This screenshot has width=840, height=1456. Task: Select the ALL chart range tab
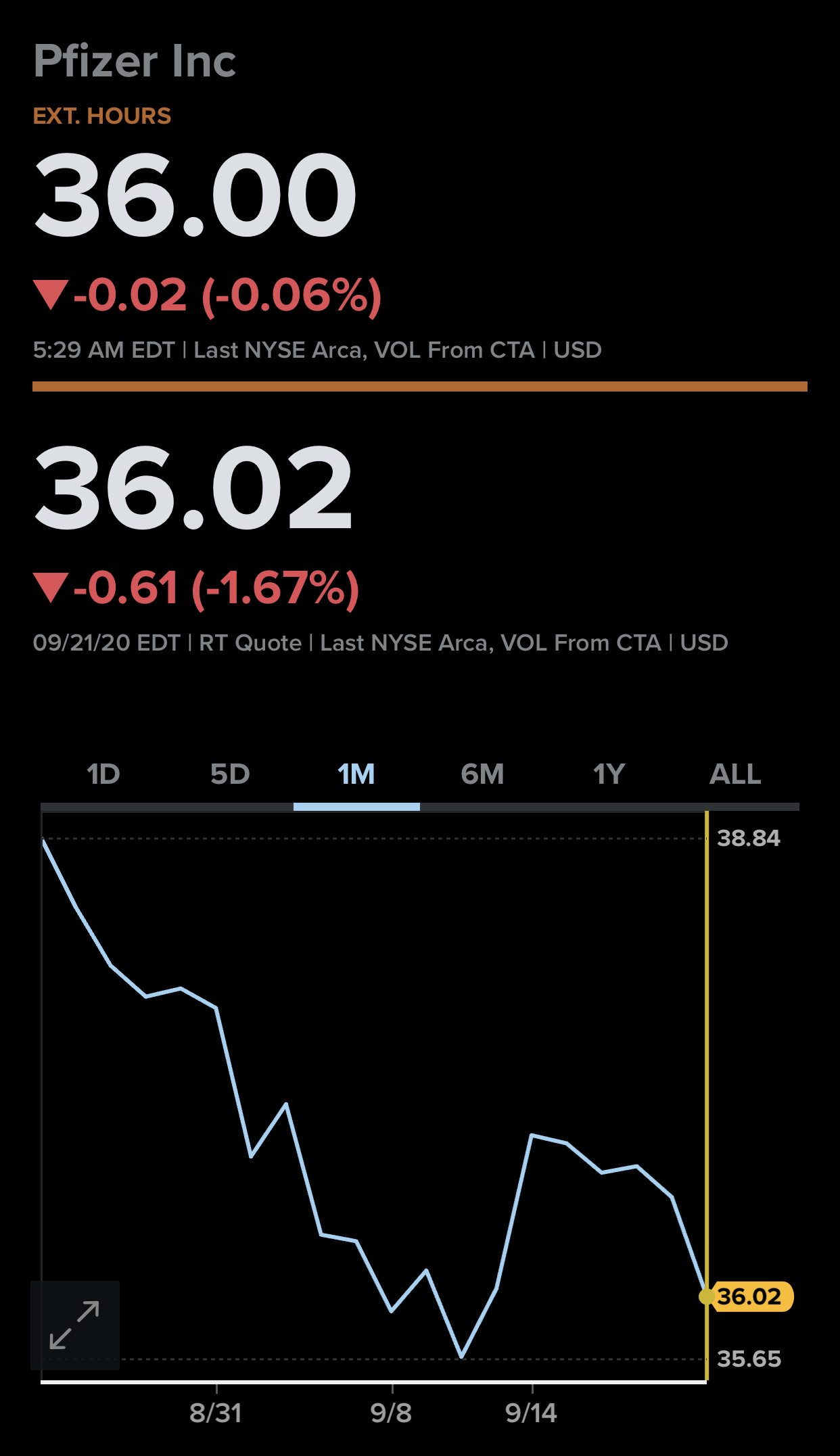coord(736,774)
